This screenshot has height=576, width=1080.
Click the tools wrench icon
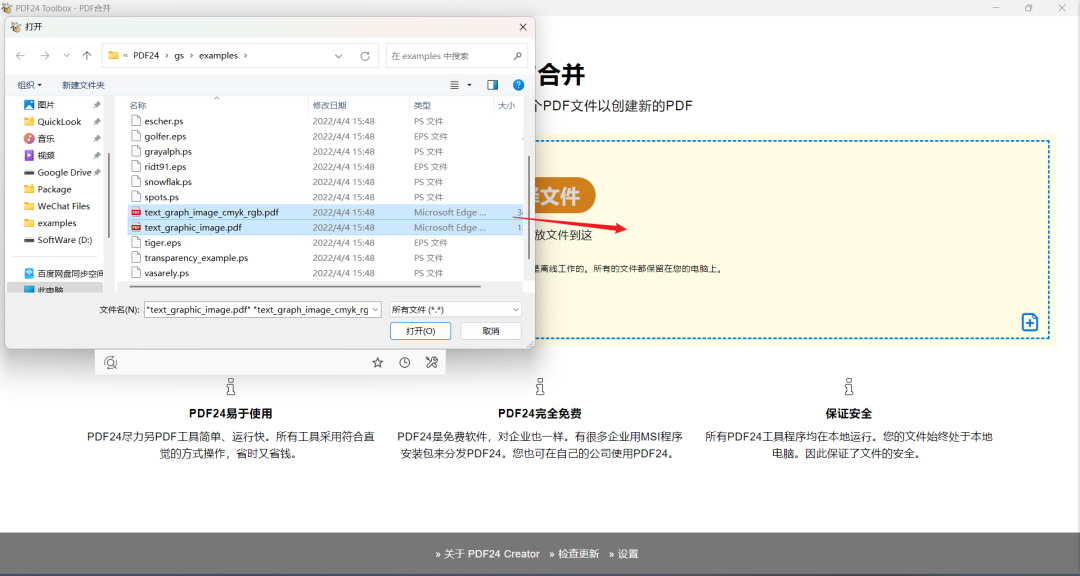coord(431,362)
